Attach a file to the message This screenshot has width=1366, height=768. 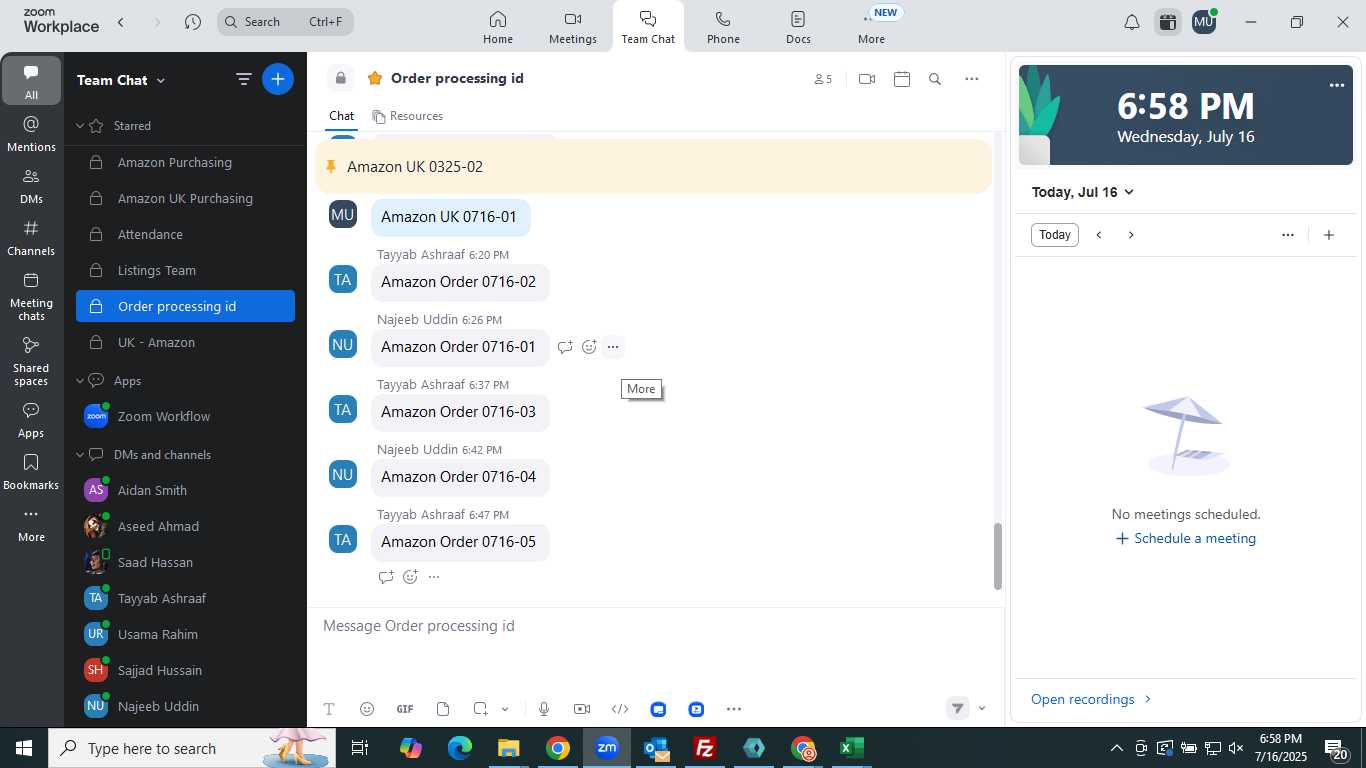(443, 709)
